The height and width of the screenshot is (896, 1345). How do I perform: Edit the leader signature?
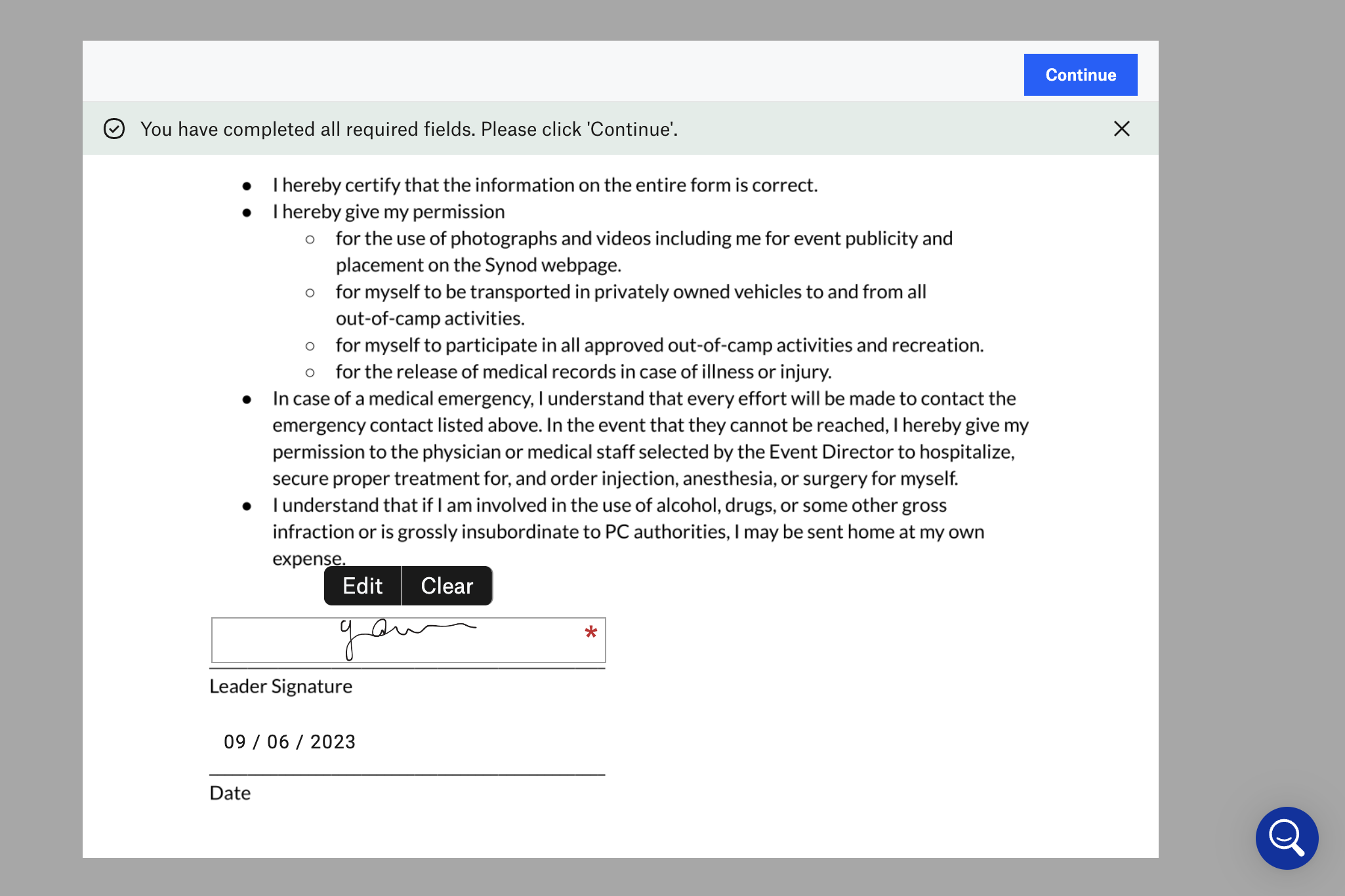click(362, 586)
